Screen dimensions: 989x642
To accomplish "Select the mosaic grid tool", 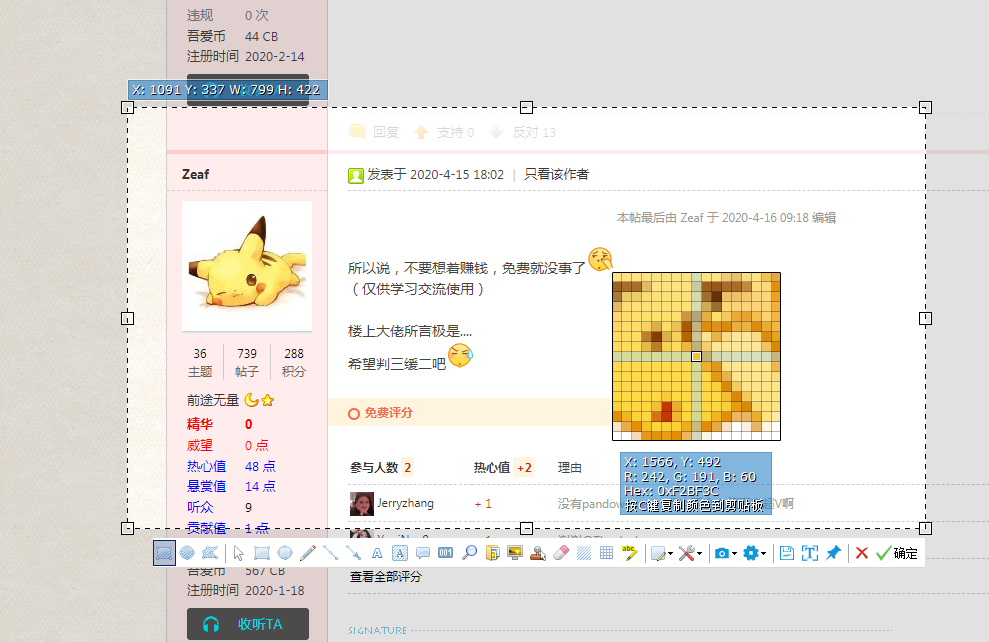I will click(606, 553).
